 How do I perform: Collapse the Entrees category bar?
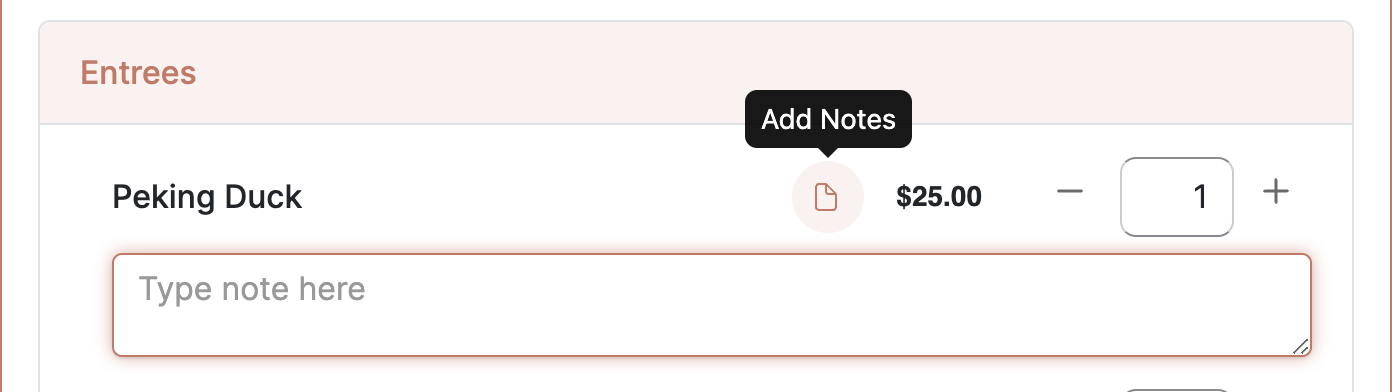696,73
